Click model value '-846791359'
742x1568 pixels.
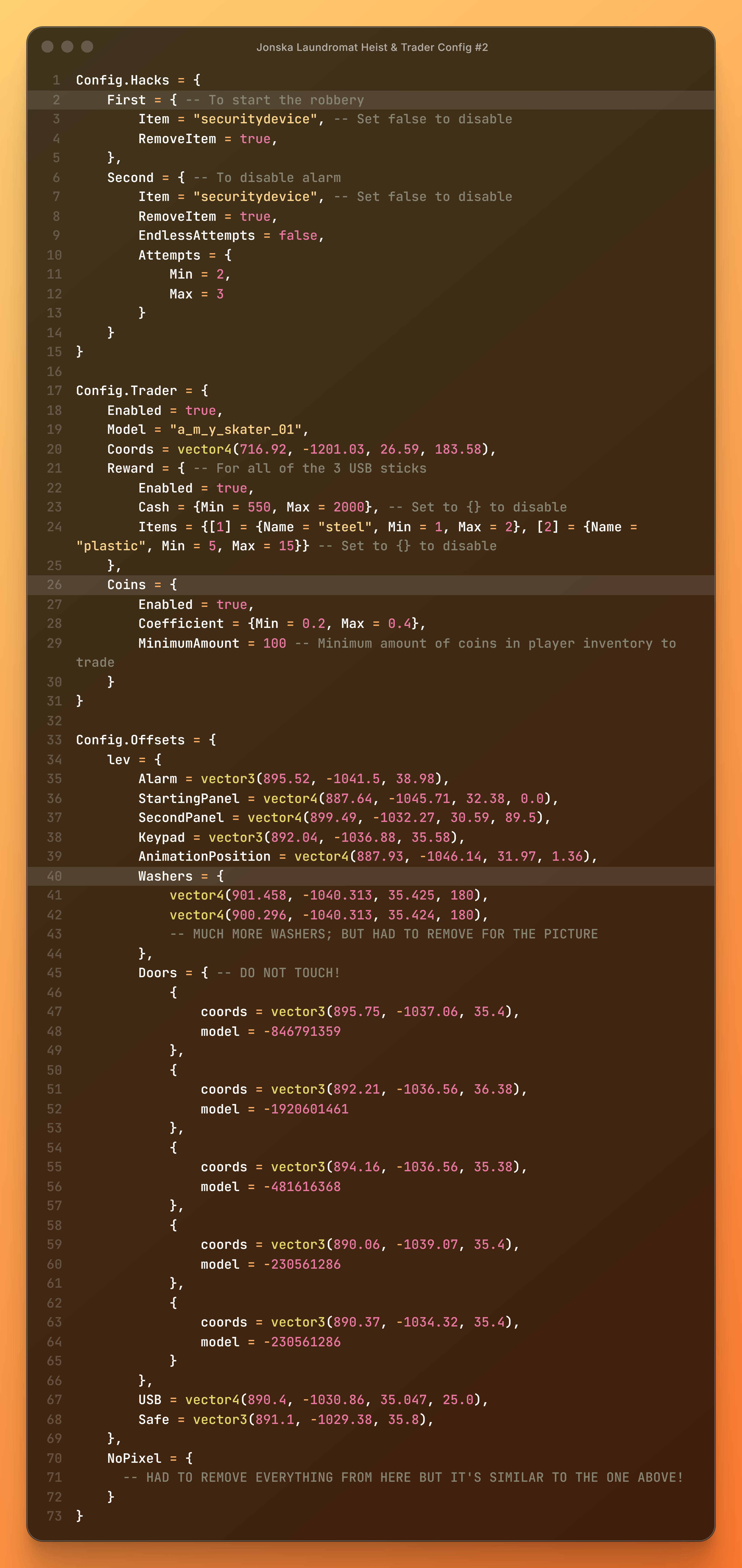click(302, 1032)
